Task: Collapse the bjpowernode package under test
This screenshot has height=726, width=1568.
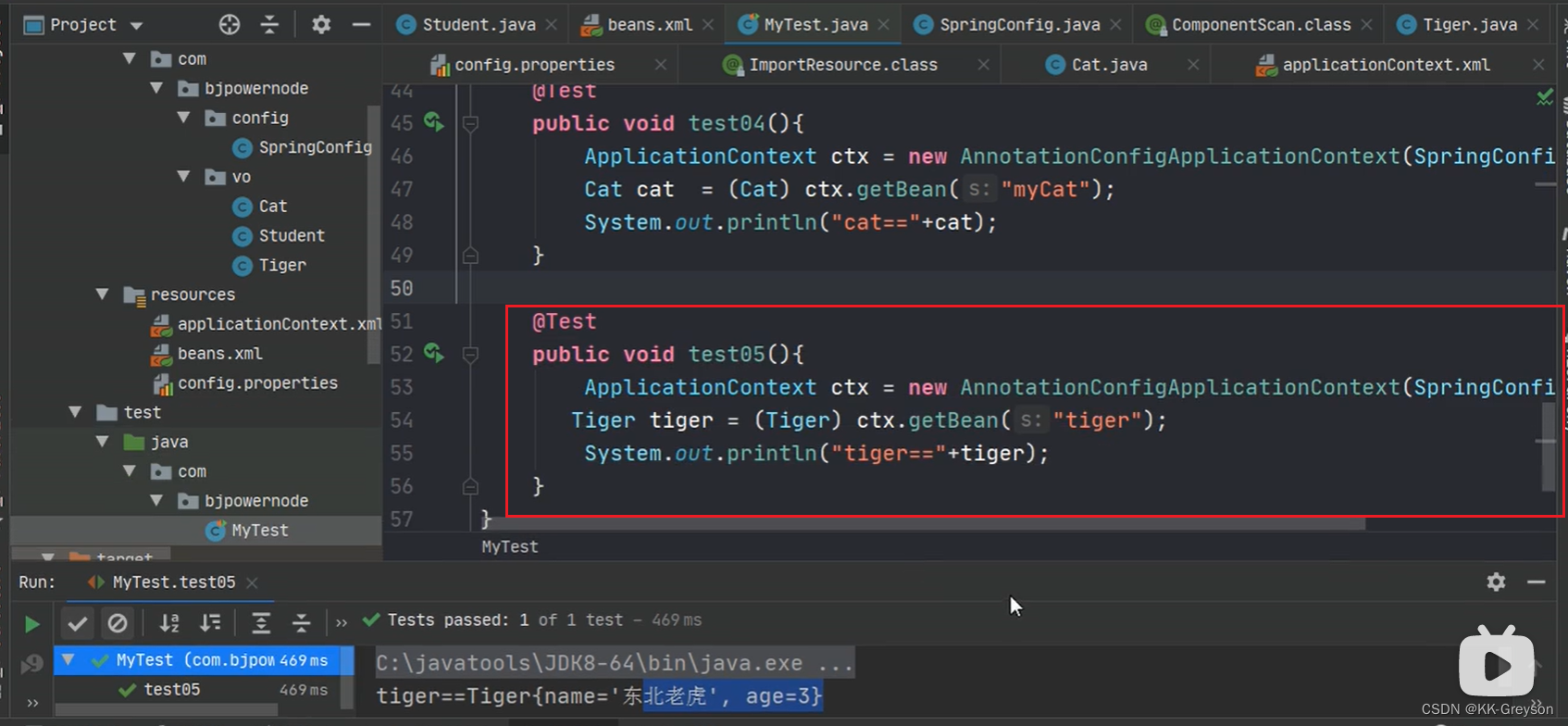Action: [x=156, y=500]
